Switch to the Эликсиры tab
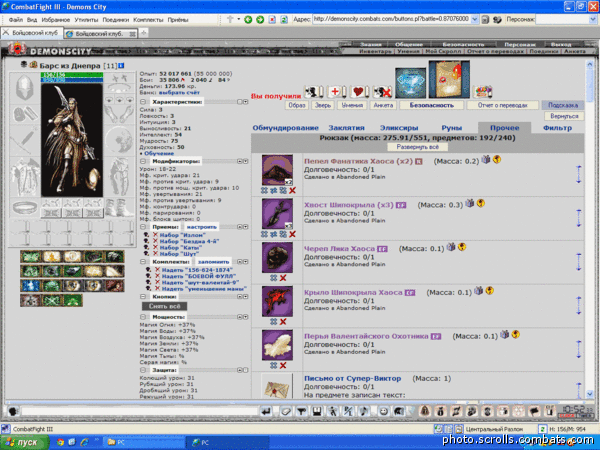 (x=399, y=128)
